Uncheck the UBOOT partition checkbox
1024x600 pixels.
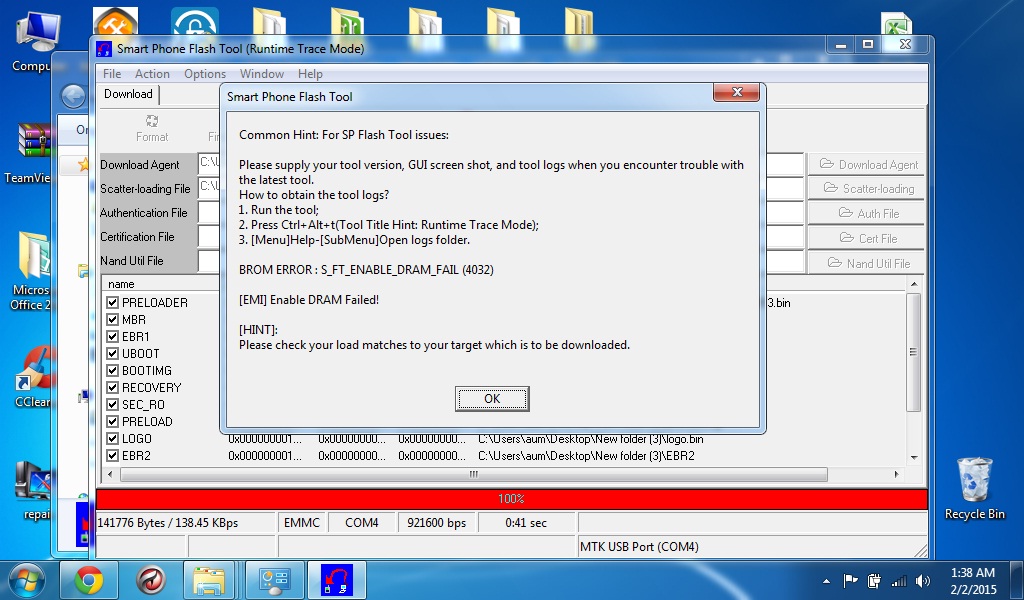click(112, 353)
